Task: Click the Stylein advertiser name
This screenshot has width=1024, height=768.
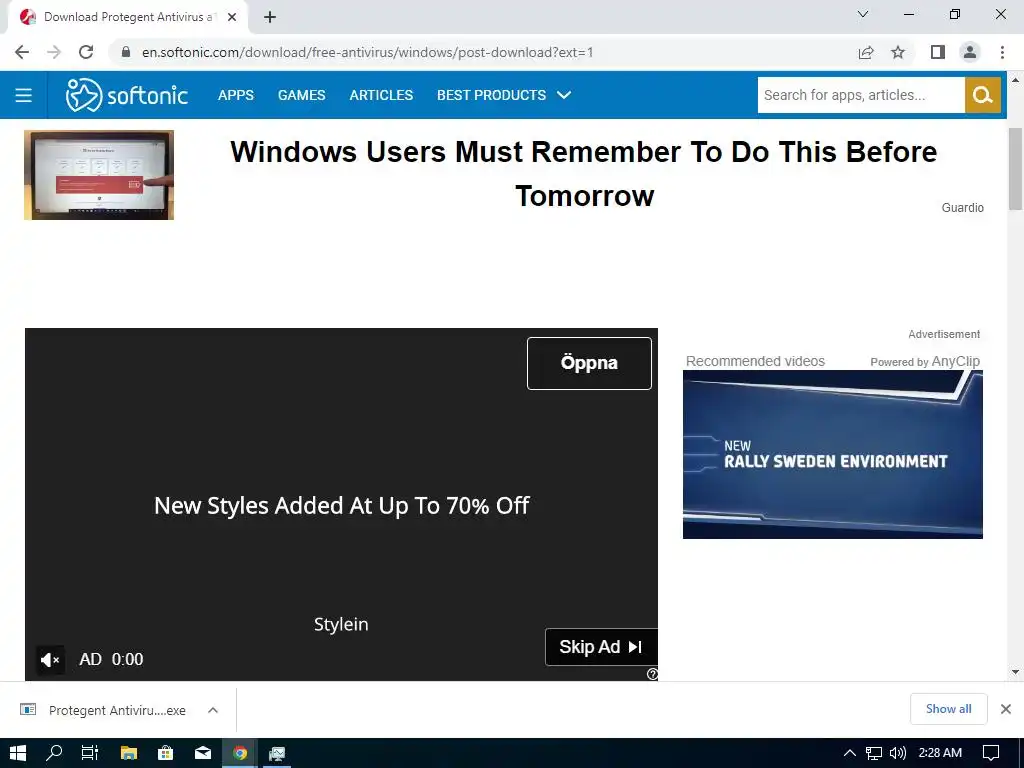Action: pos(341,624)
